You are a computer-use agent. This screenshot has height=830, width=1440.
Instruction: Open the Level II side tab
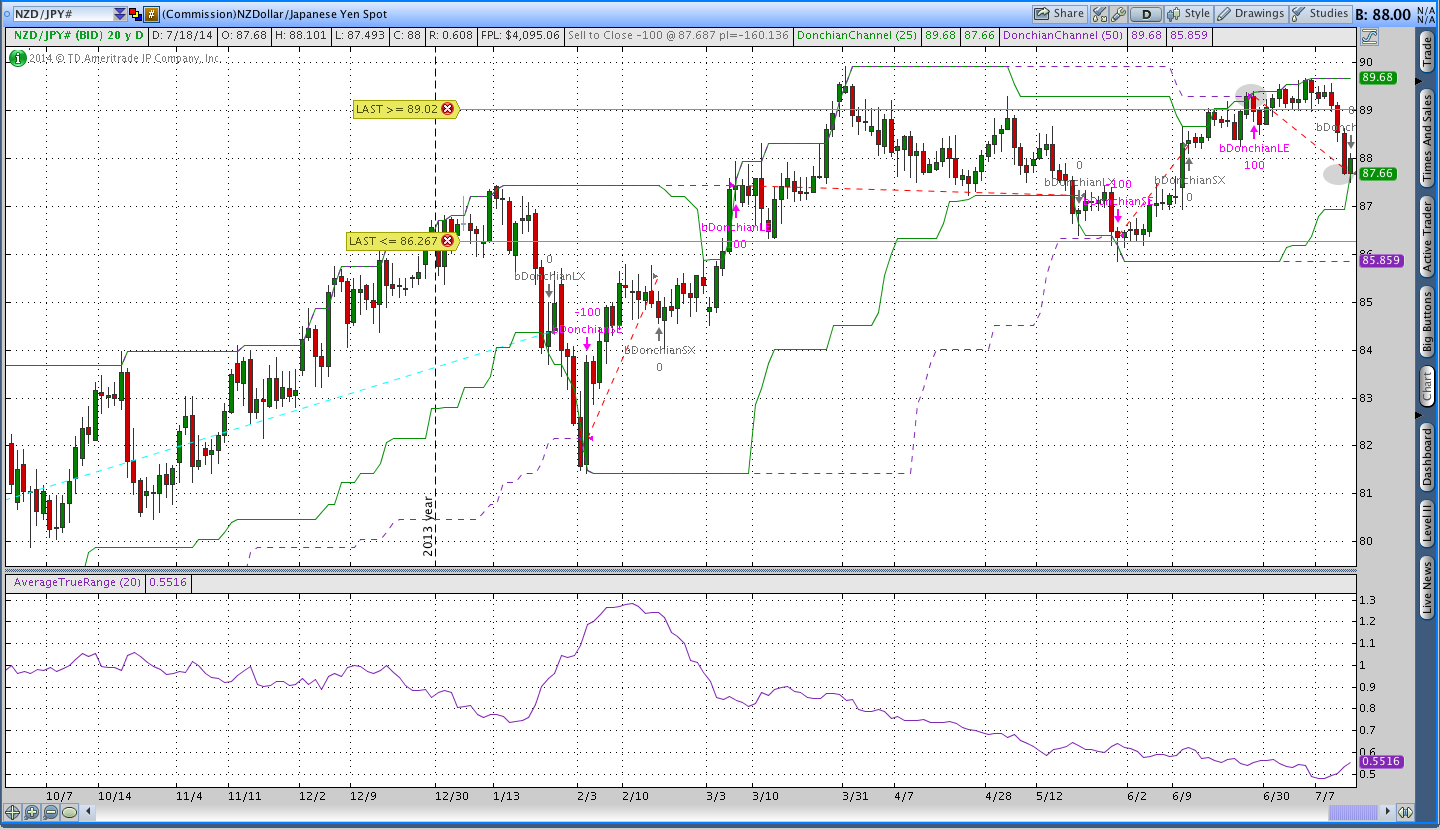(x=1427, y=522)
